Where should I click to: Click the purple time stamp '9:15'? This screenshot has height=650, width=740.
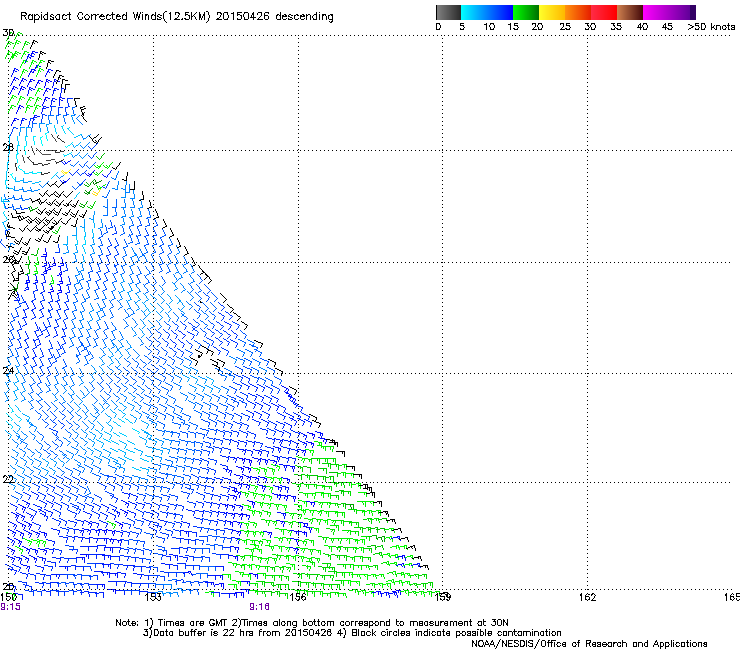coord(10,607)
